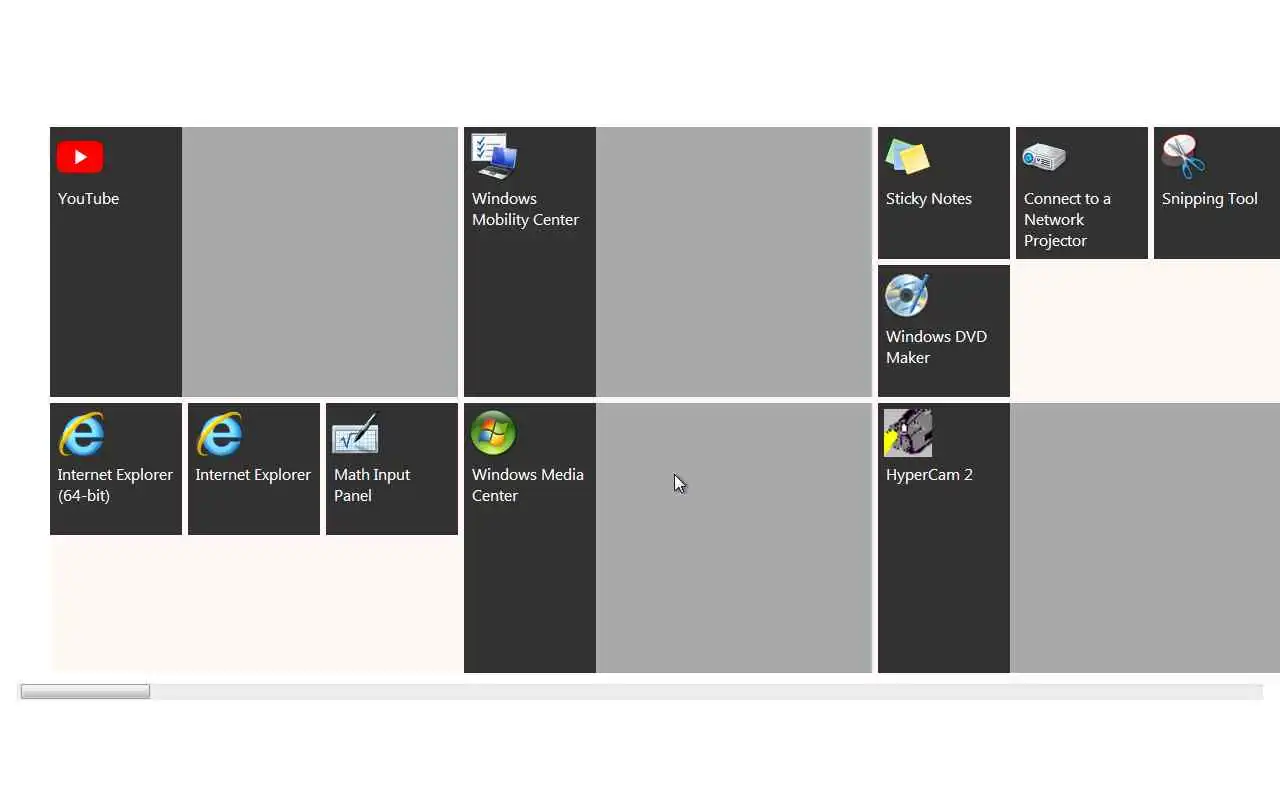Click the Windows Mobility Center icon

pos(494,157)
